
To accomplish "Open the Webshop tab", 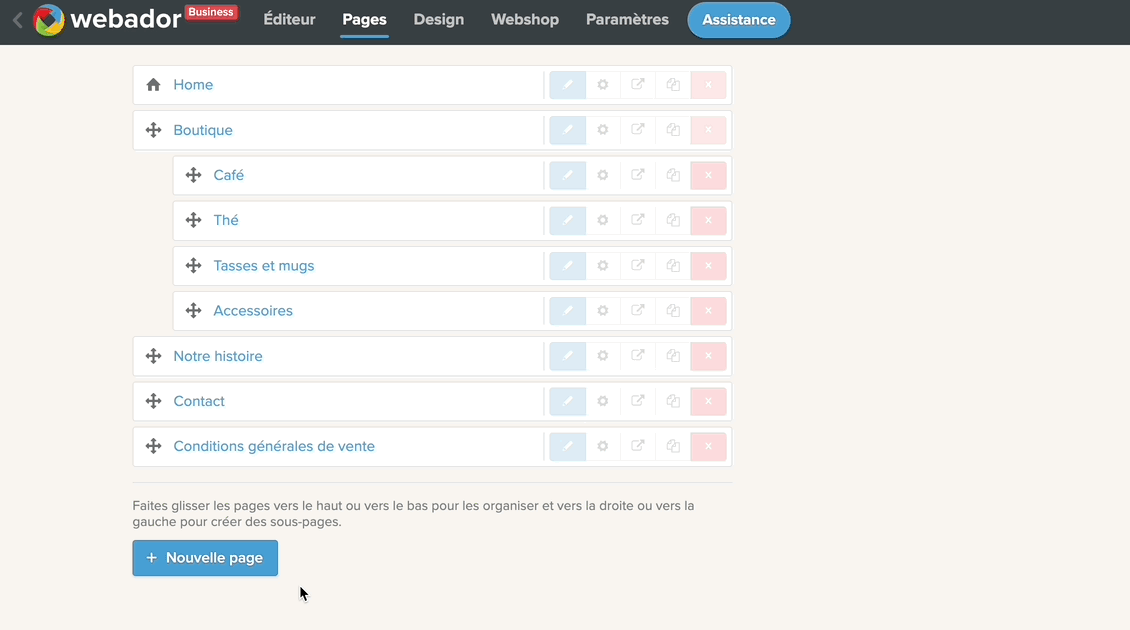I will [525, 19].
